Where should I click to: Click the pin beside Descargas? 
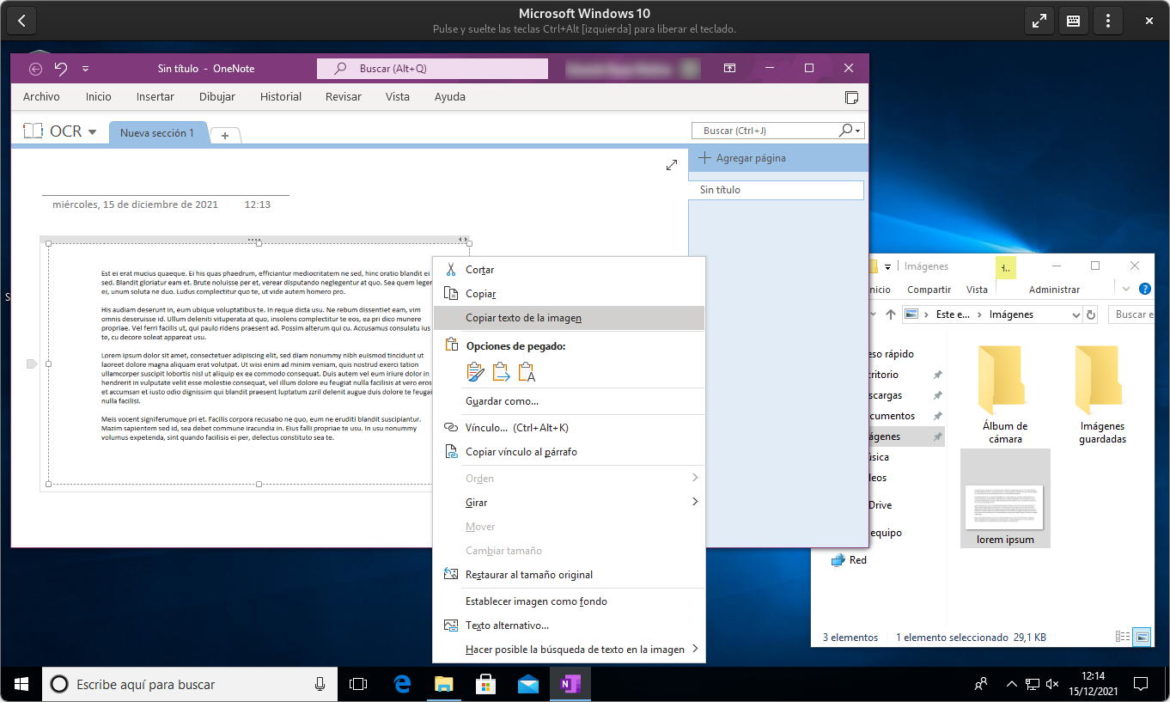936,395
